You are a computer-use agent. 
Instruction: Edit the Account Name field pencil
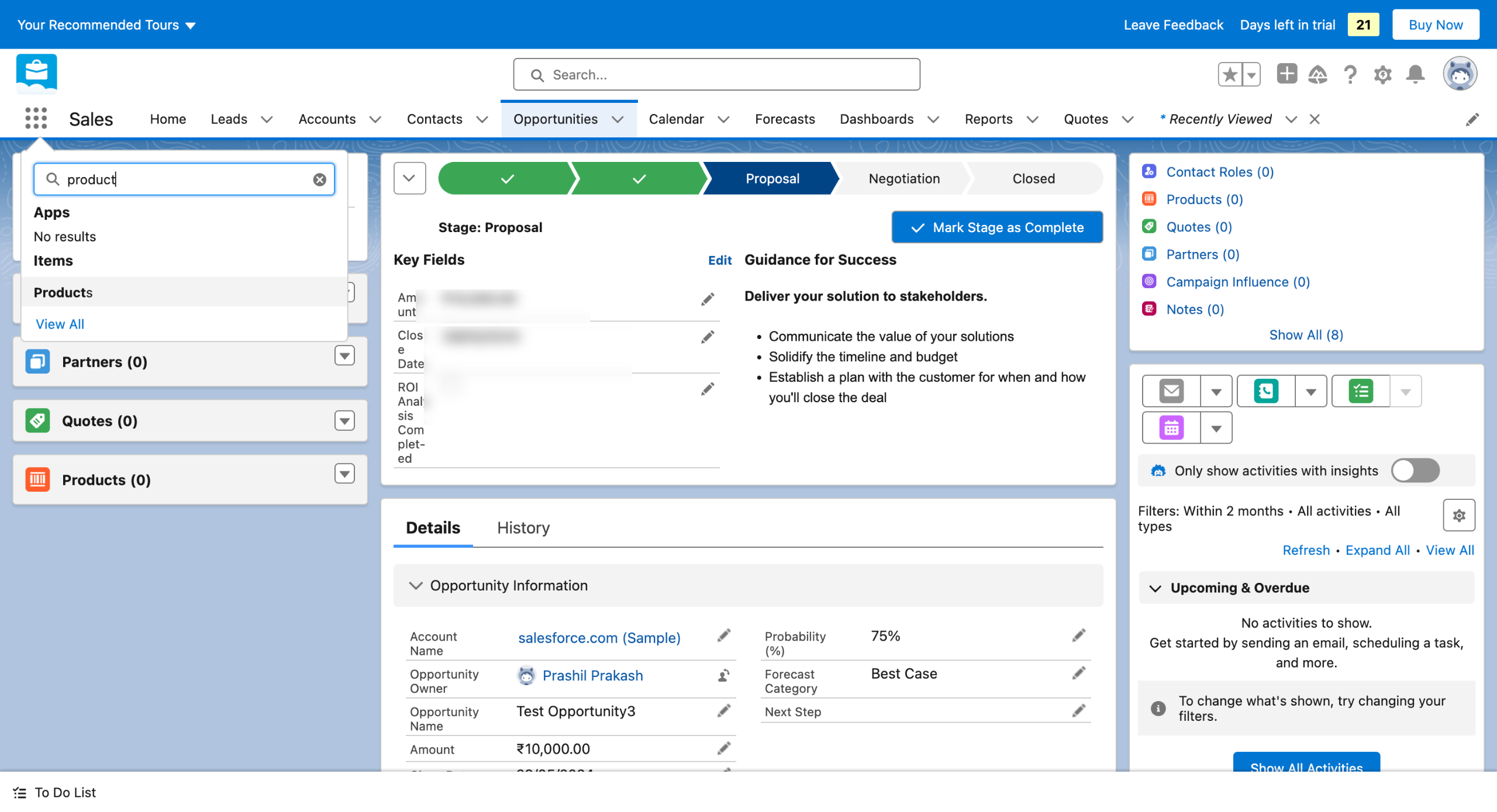(x=724, y=636)
